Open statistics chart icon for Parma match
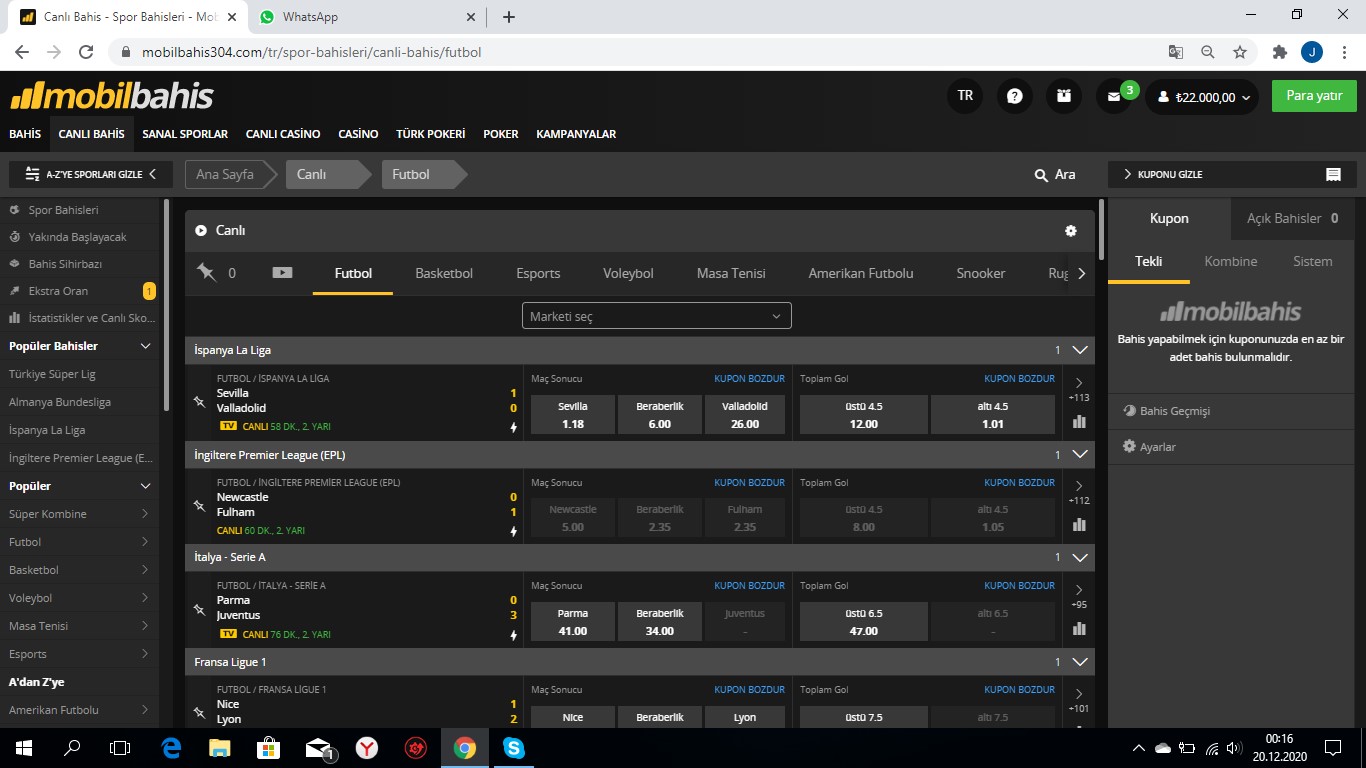The height and width of the screenshot is (768, 1366). [1079, 628]
